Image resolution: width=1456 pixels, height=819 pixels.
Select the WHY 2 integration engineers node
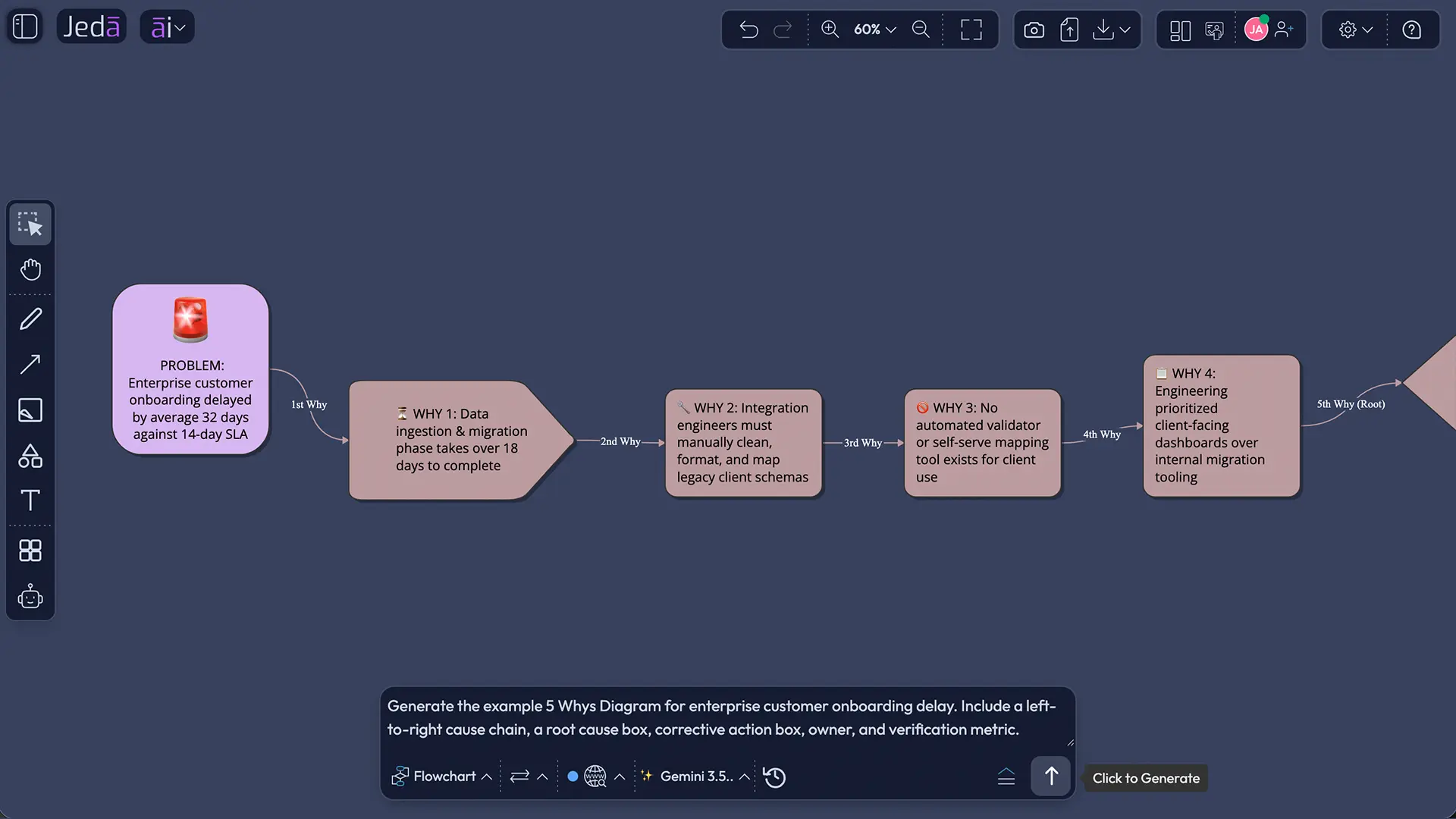(x=743, y=443)
